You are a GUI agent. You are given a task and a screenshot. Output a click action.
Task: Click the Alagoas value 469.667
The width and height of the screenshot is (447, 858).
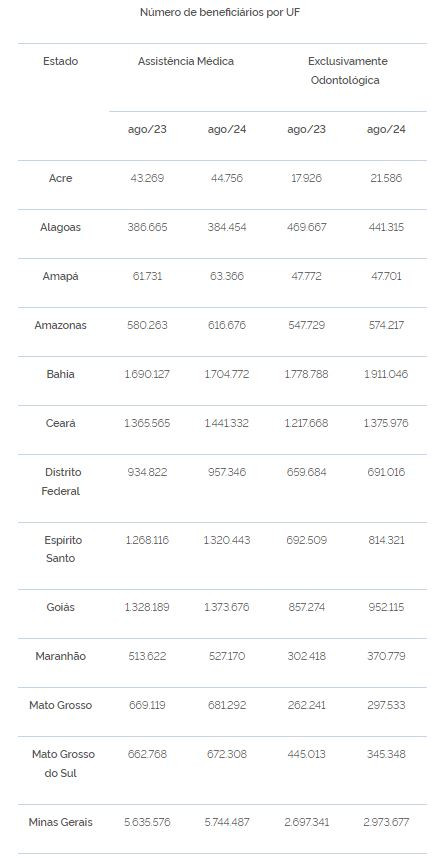(x=306, y=227)
